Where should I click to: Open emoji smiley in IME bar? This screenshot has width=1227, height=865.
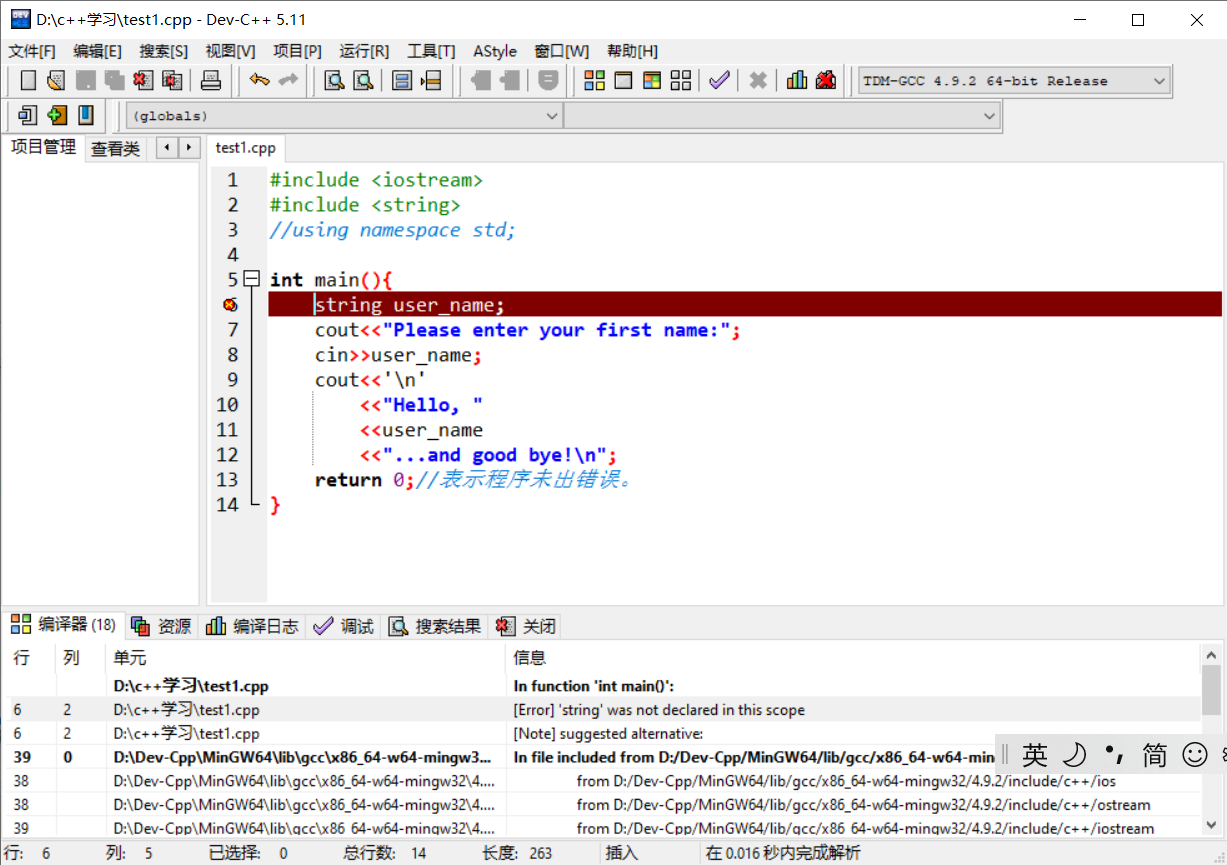pos(1194,755)
